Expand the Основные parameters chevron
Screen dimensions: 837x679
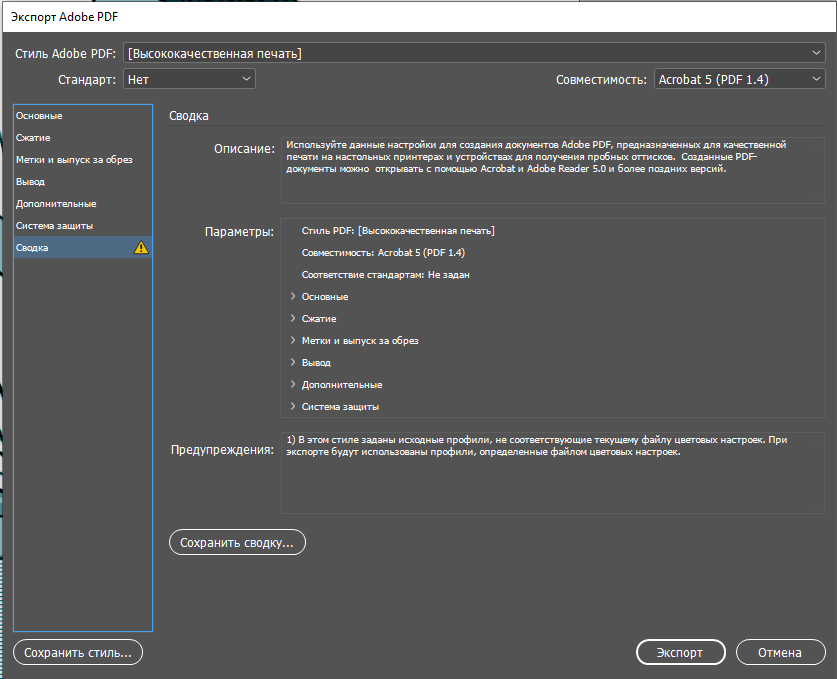(293, 296)
